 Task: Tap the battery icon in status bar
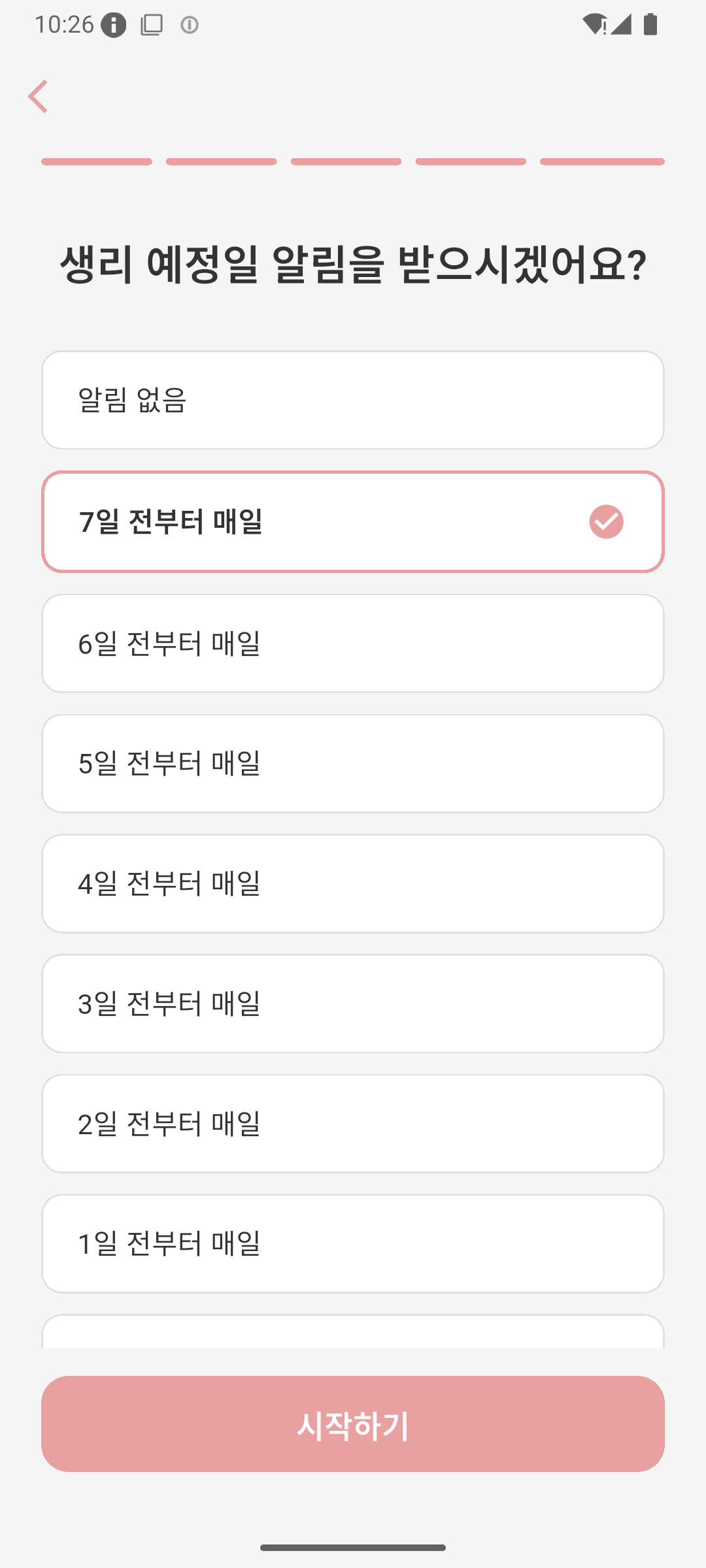[x=650, y=25]
